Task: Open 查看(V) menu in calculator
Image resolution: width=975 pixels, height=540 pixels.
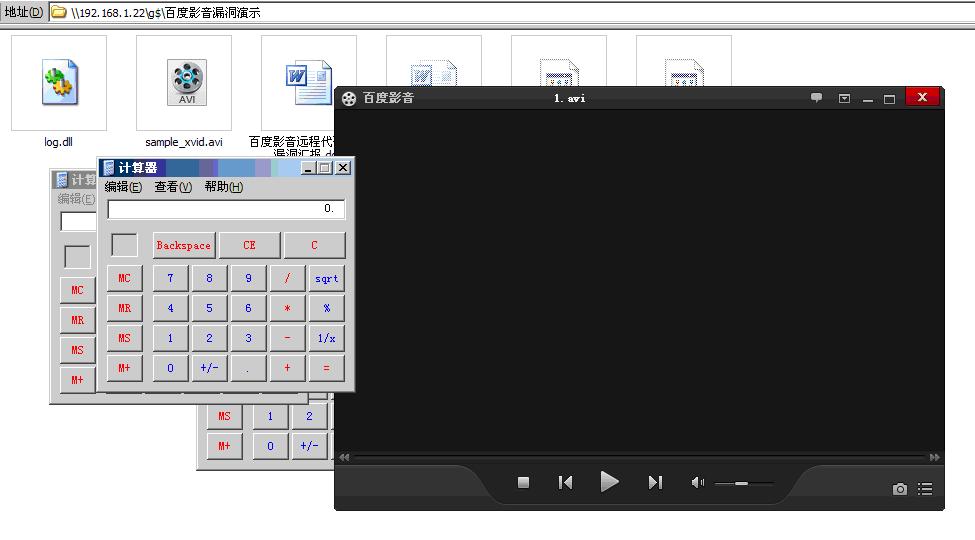Action: [173, 187]
